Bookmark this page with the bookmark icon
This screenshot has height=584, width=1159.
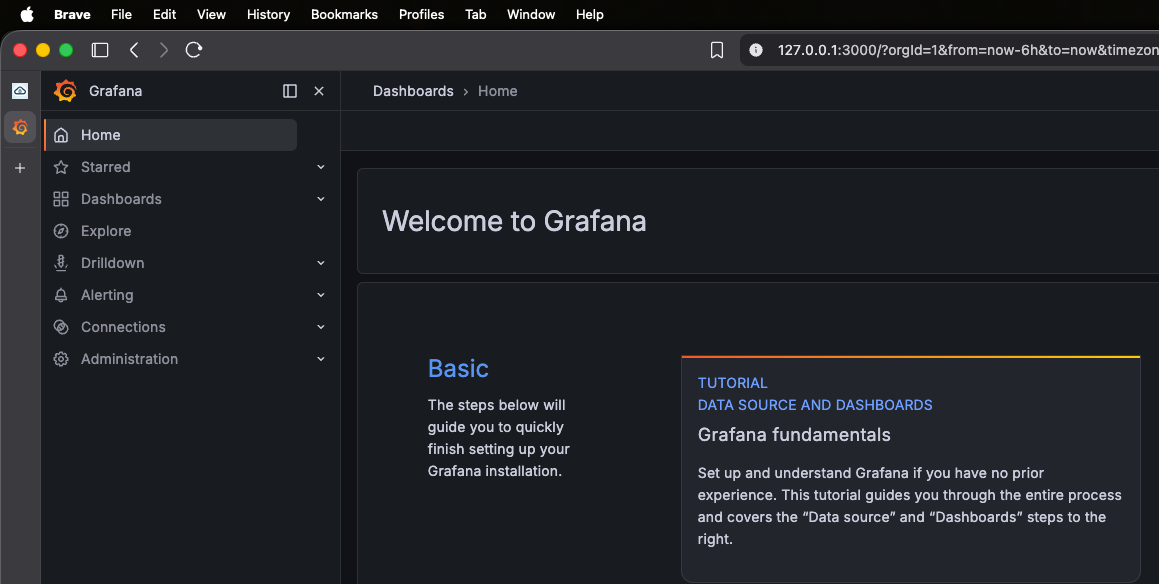pyautogui.click(x=716, y=50)
